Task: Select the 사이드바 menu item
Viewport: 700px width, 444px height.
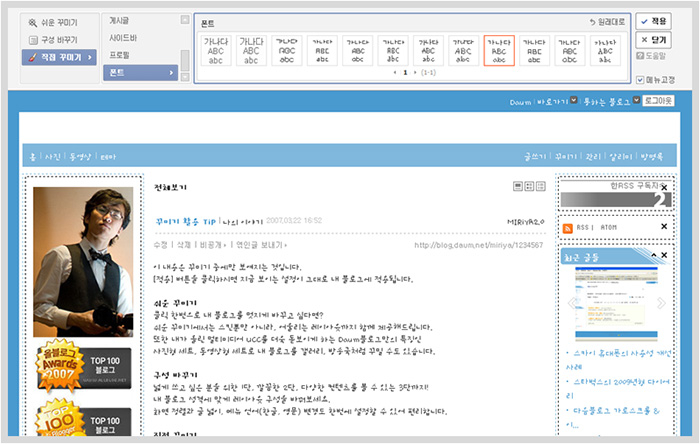Action: point(123,38)
